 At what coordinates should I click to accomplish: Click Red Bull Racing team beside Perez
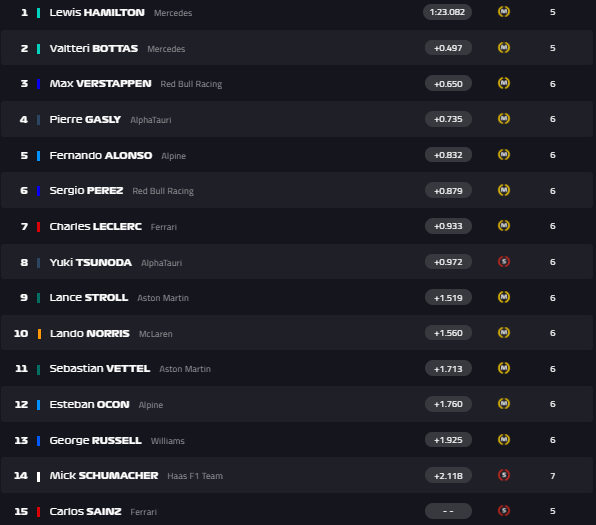163,191
